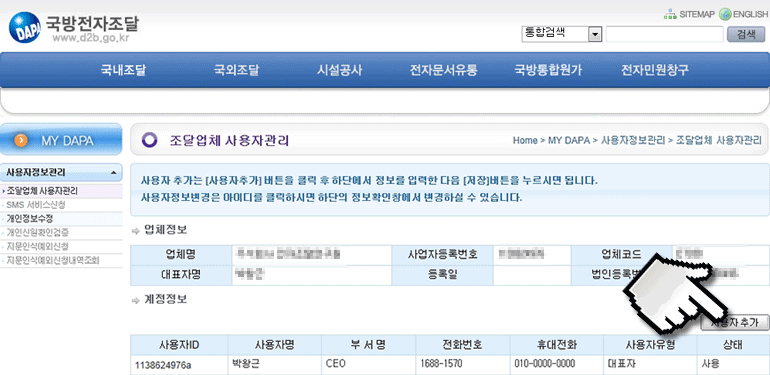
Task: Click the 업체코드 label cell
Action: 622,255
